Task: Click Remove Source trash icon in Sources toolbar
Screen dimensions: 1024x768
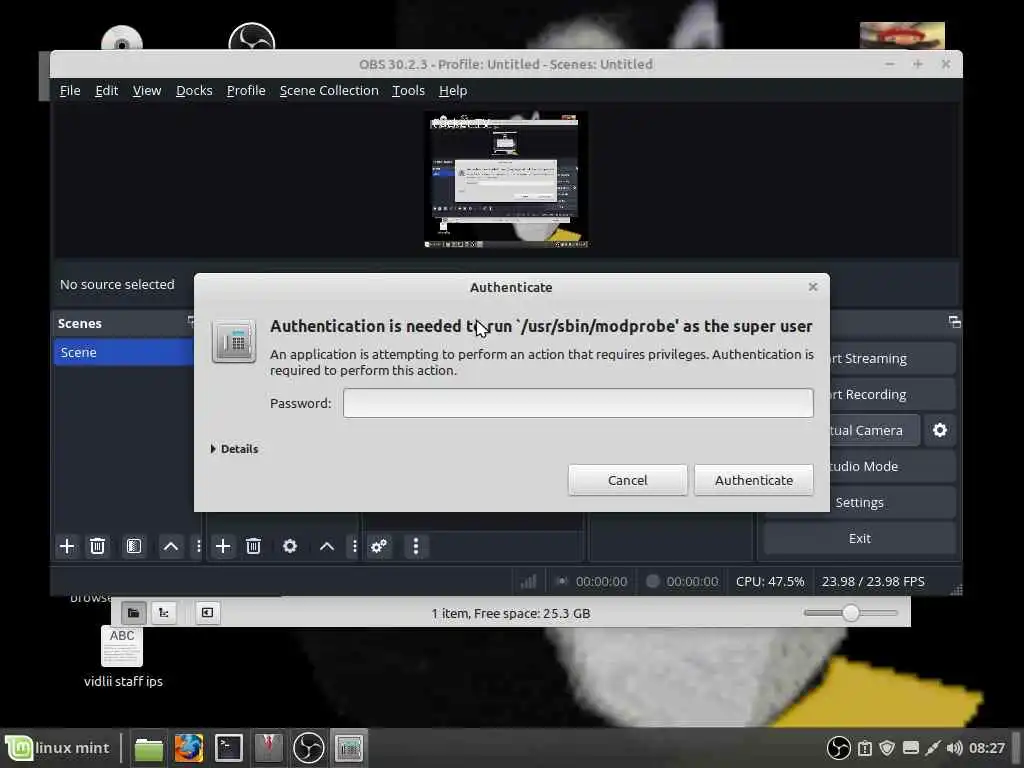Action: click(x=253, y=546)
